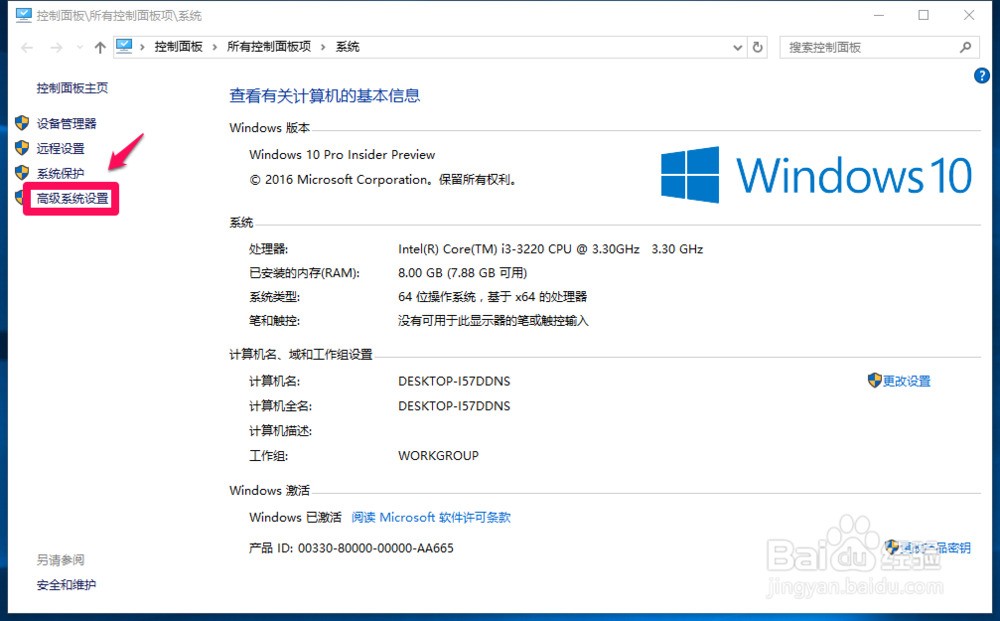The image size is (1000, 621).
Task: Click the 没有可用于此显示器的笔或触控输入 text
Action: pyautogui.click(x=493, y=321)
